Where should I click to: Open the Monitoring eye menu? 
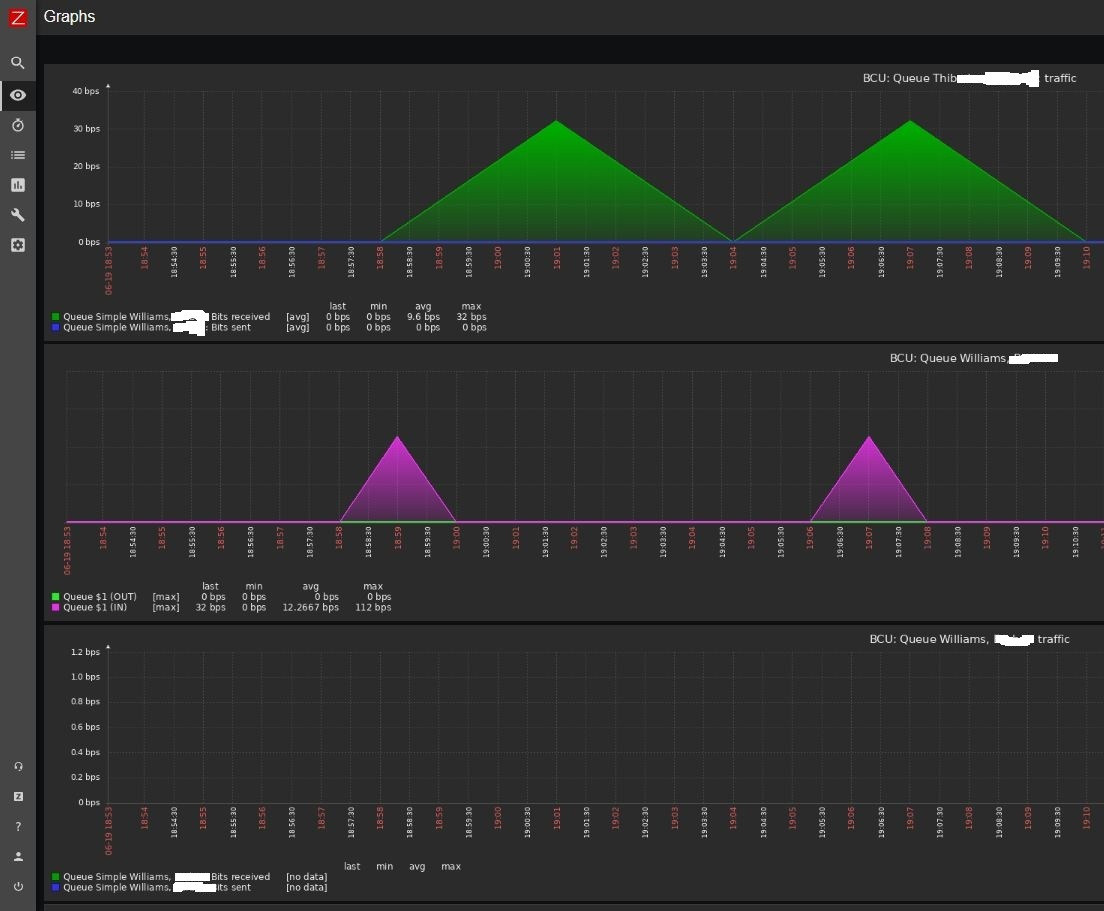18,95
